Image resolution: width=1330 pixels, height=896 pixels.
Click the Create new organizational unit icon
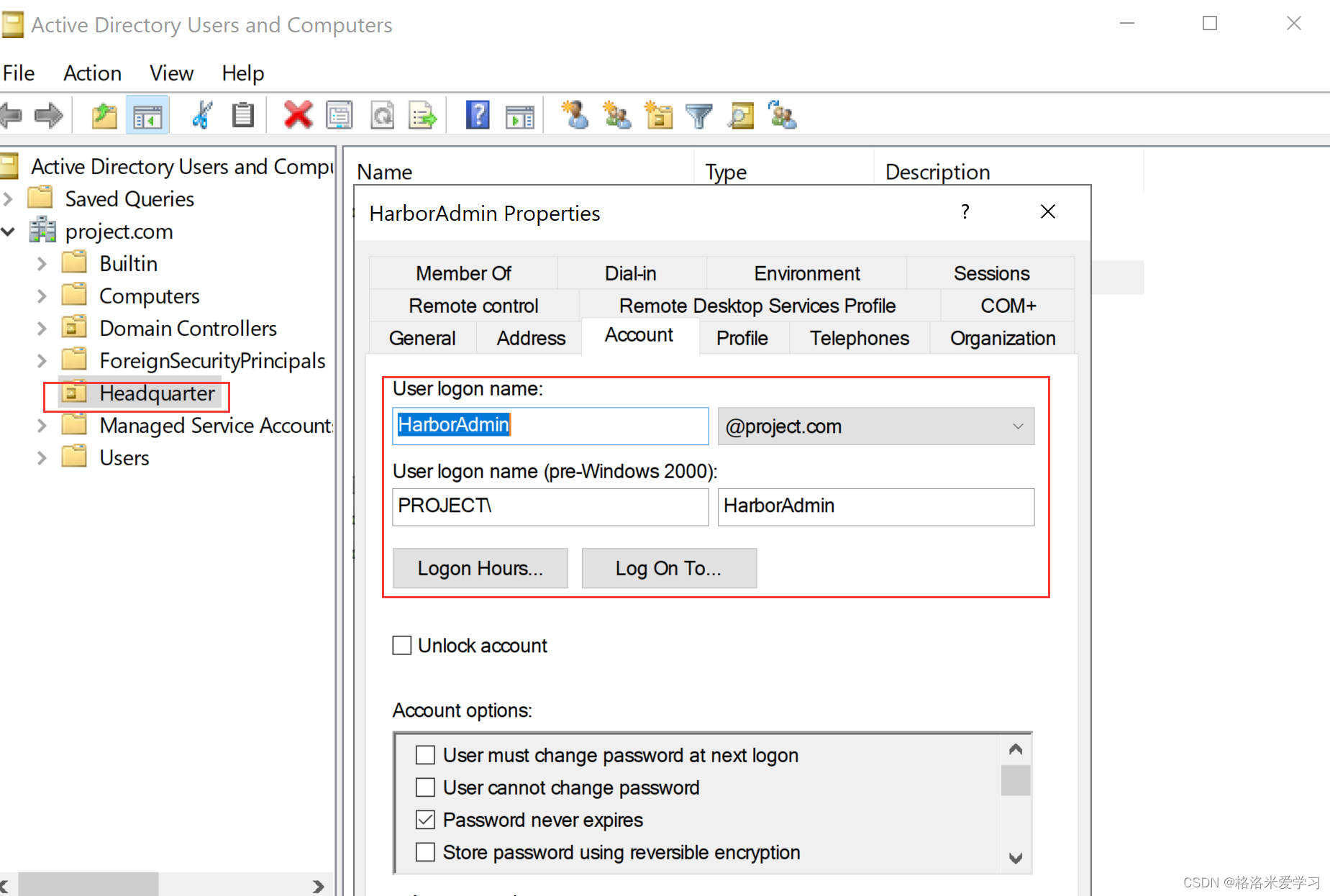pyautogui.click(x=658, y=115)
